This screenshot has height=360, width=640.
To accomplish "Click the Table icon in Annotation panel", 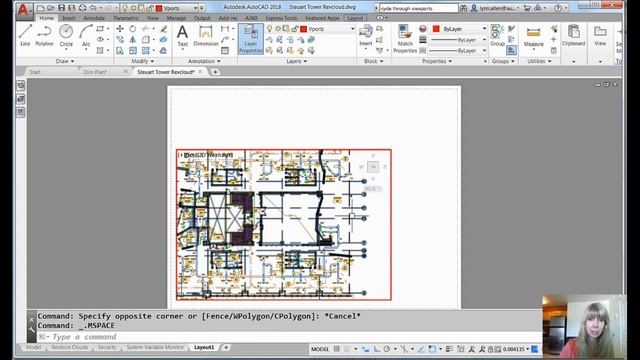I will coord(225,51).
